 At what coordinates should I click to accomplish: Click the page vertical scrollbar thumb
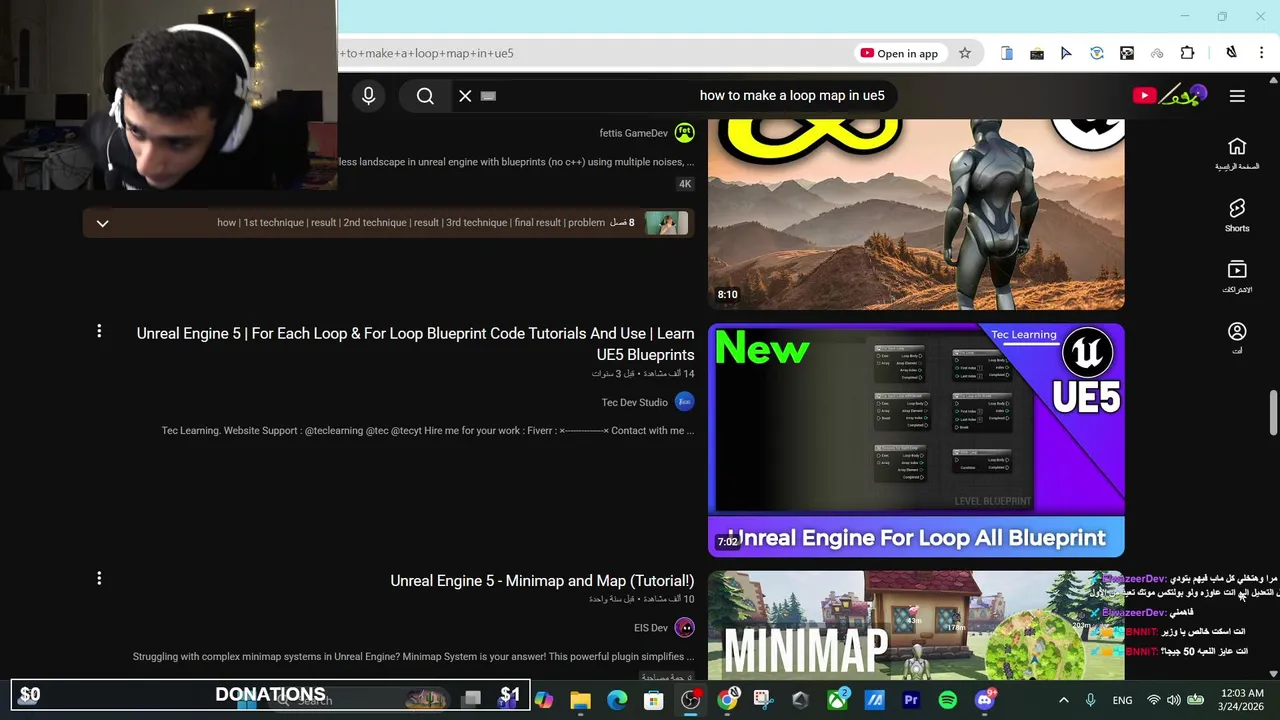click(1273, 413)
